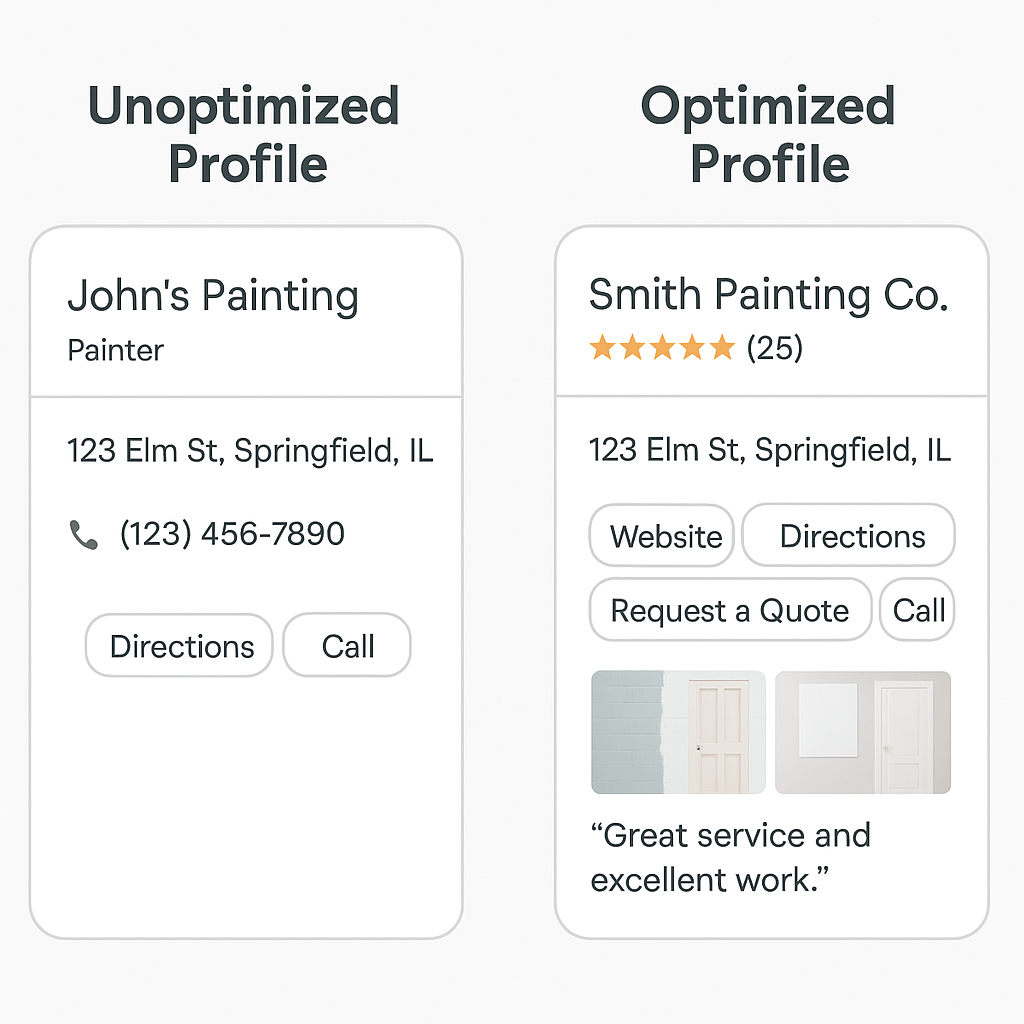This screenshot has height=1024, width=1024.
Task: Open the white door and frame photo
Action: (x=863, y=732)
